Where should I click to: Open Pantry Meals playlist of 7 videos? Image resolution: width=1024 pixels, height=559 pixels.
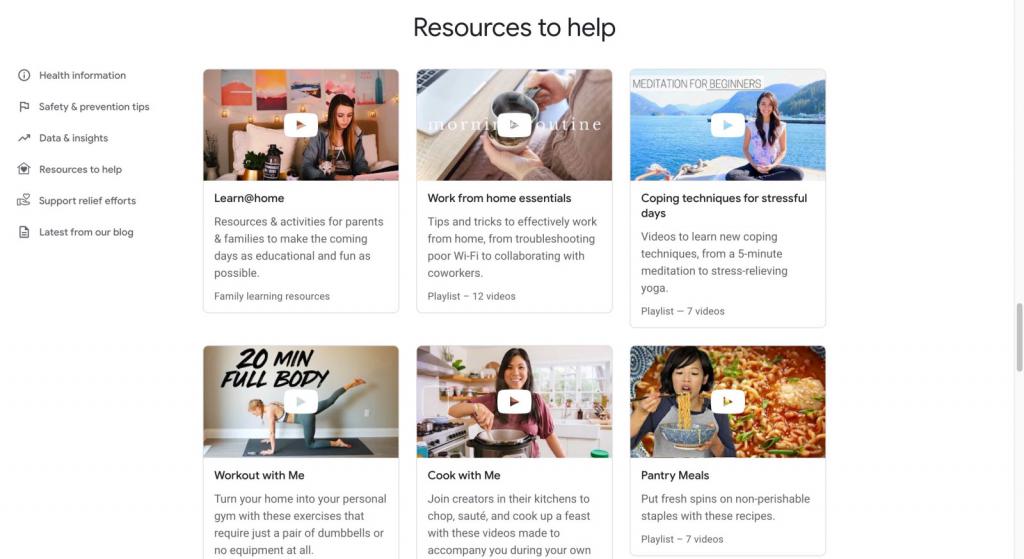(682, 539)
